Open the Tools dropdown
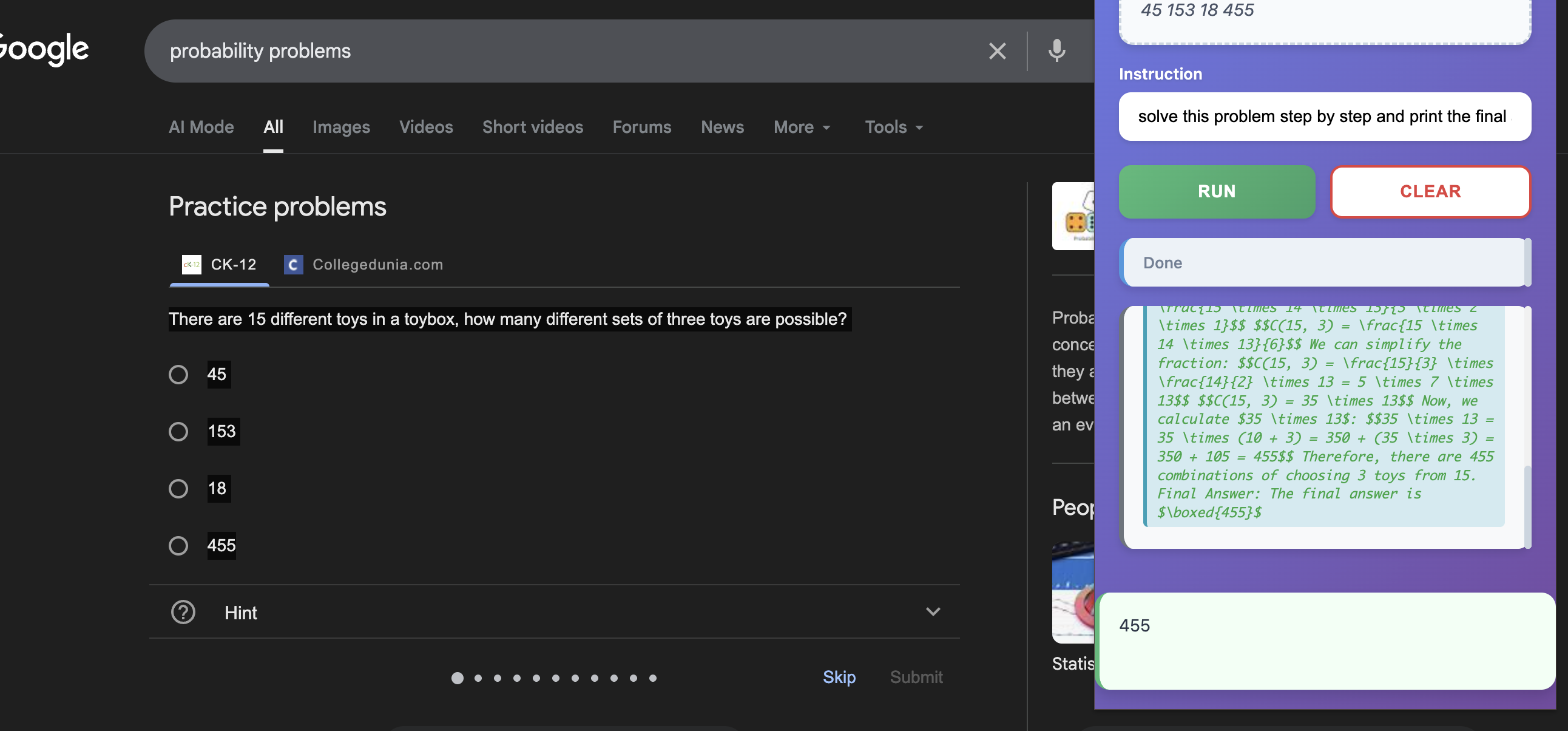The height and width of the screenshot is (731, 1568). (x=893, y=127)
